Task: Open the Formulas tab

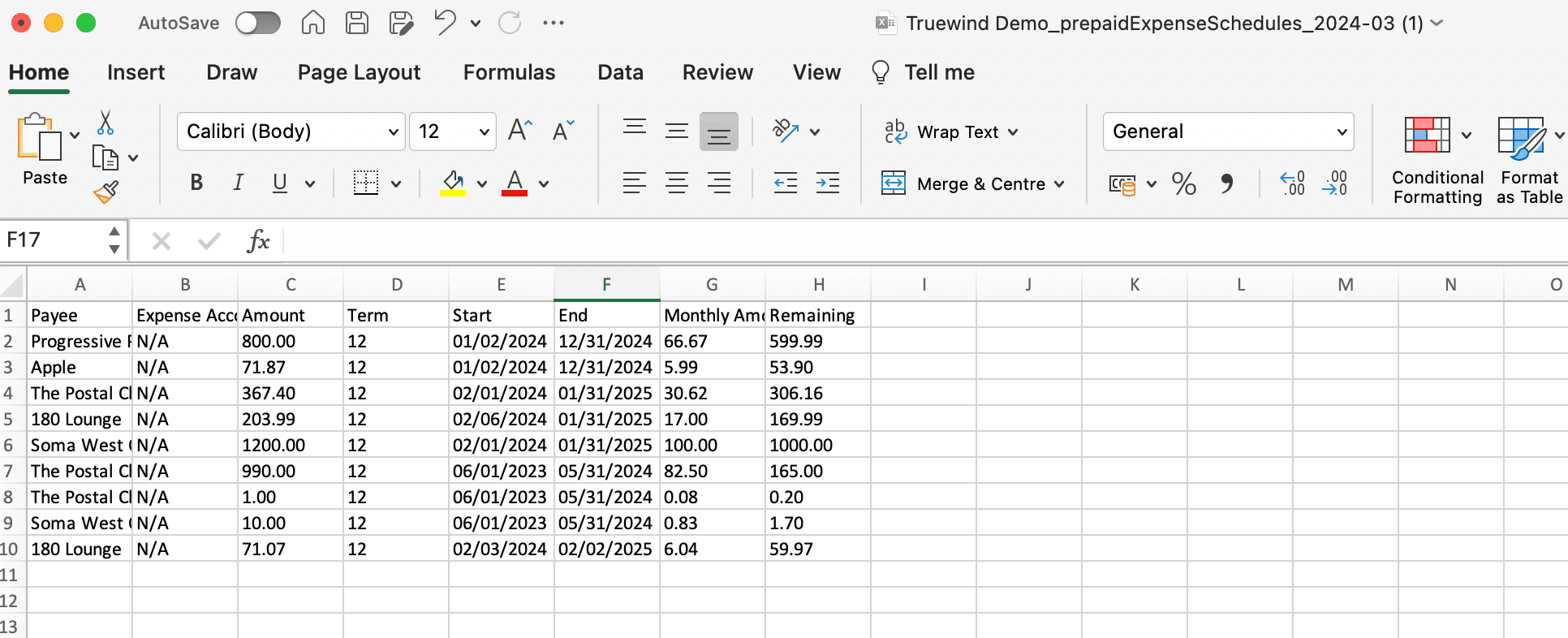Action: 509,72
